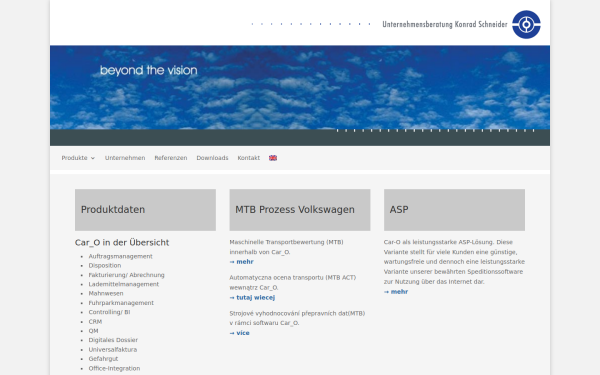The height and width of the screenshot is (375, 600).
Task: Click the ASP heading box
Action: click(454, 210)
